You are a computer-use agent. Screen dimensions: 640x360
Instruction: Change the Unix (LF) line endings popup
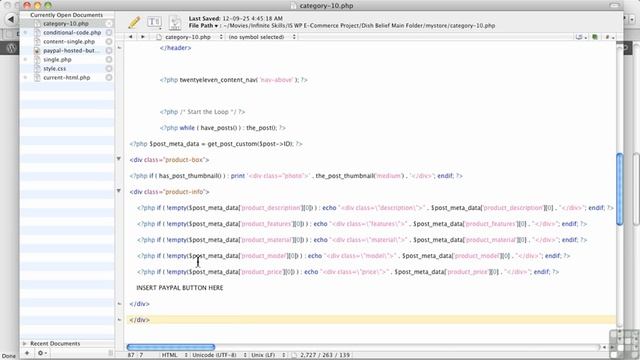tap(268, 355)
